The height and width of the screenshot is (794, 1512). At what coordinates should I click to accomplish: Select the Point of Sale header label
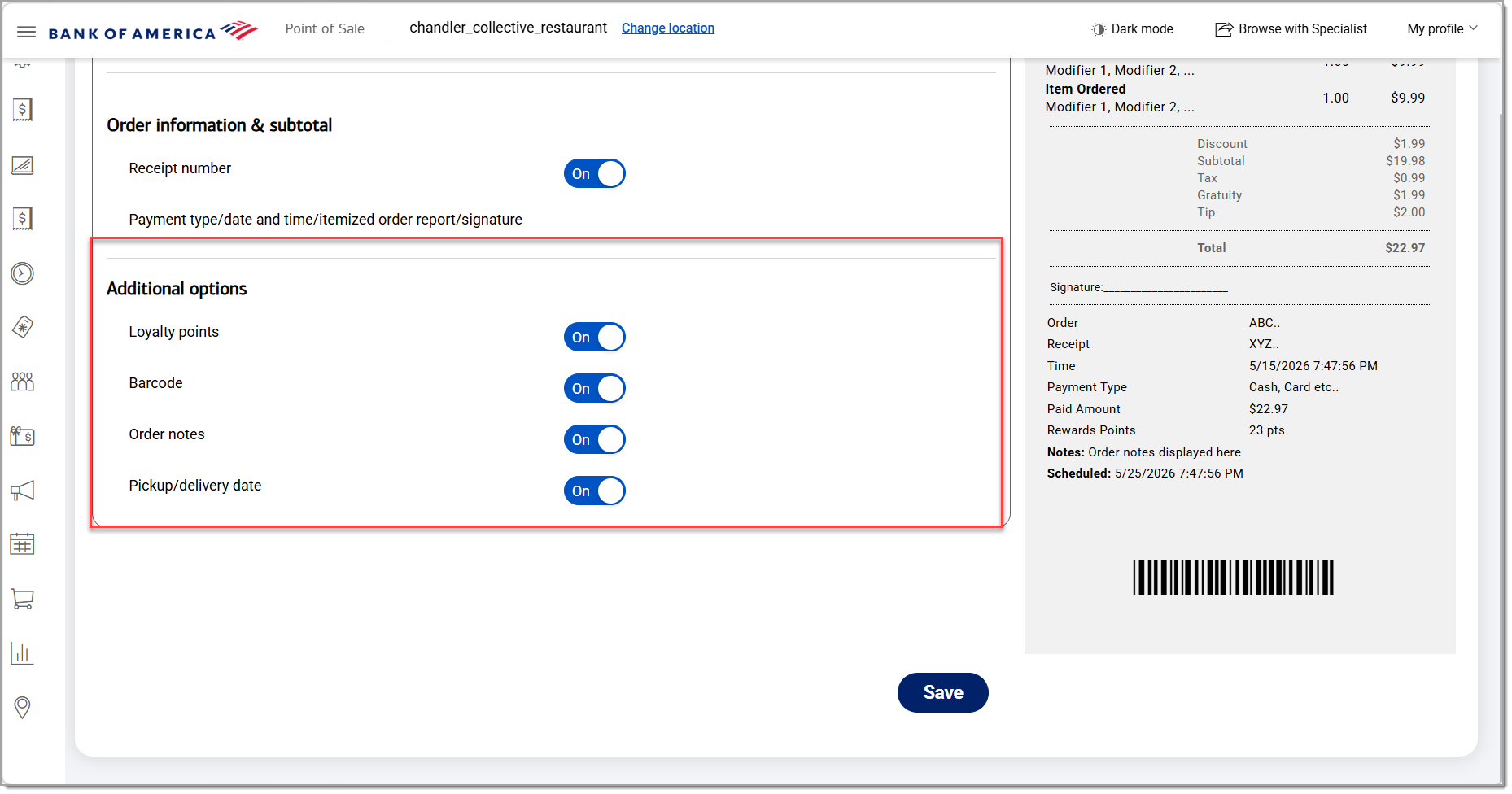click(x=325, y=28)
